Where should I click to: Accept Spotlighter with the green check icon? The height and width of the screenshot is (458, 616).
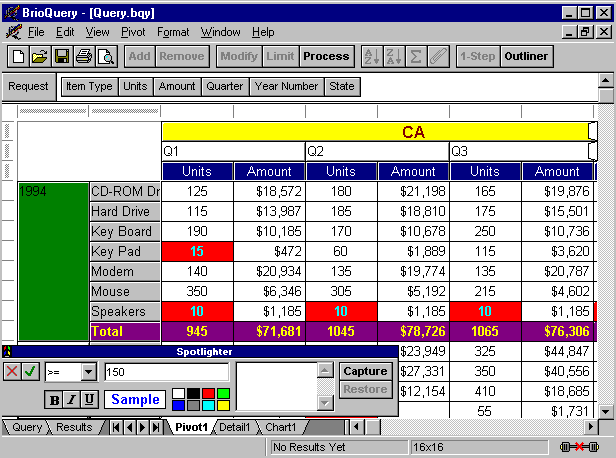[30, 371]
